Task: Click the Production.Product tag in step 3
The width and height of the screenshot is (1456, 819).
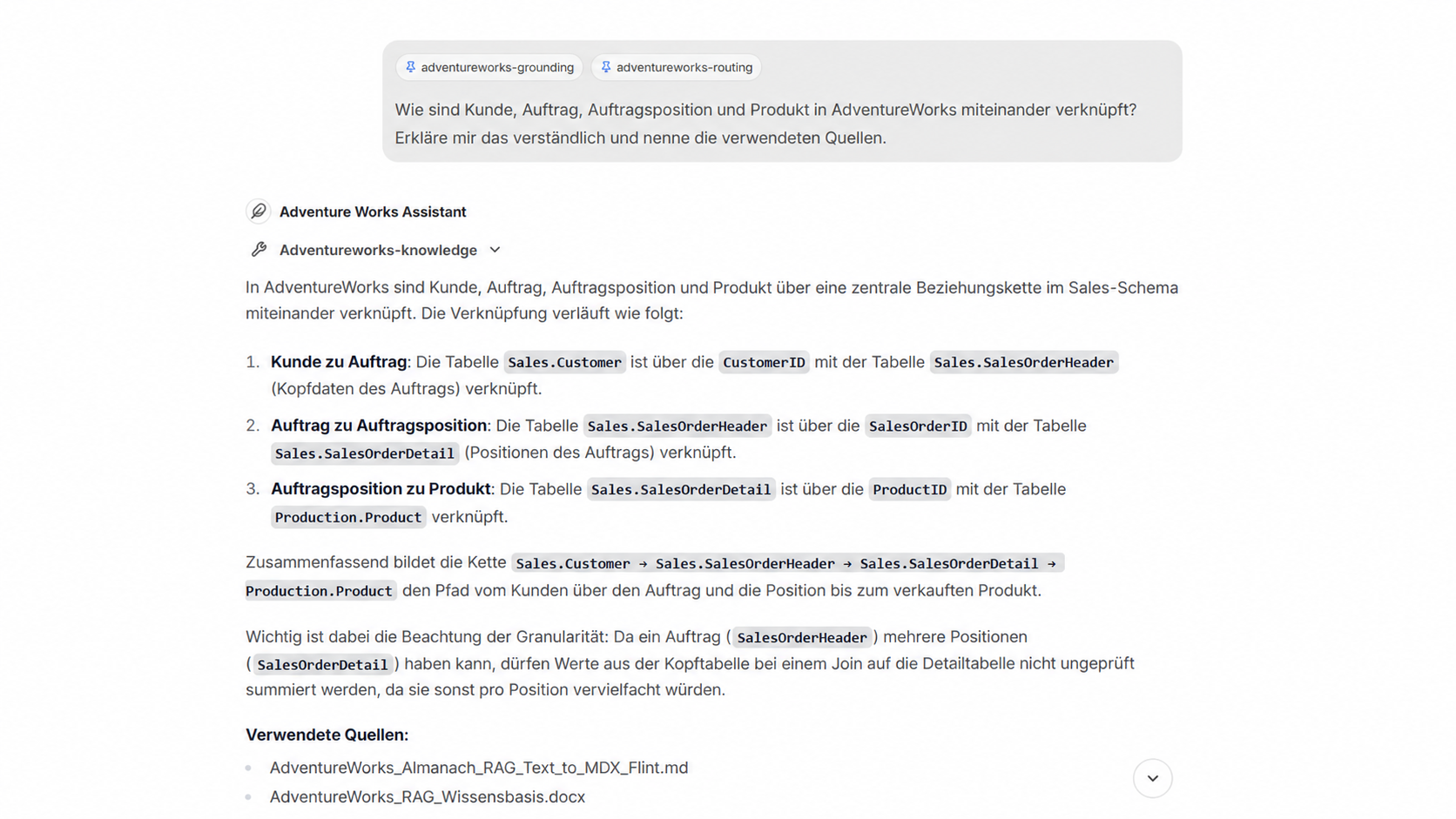Action: pos(348,517)
